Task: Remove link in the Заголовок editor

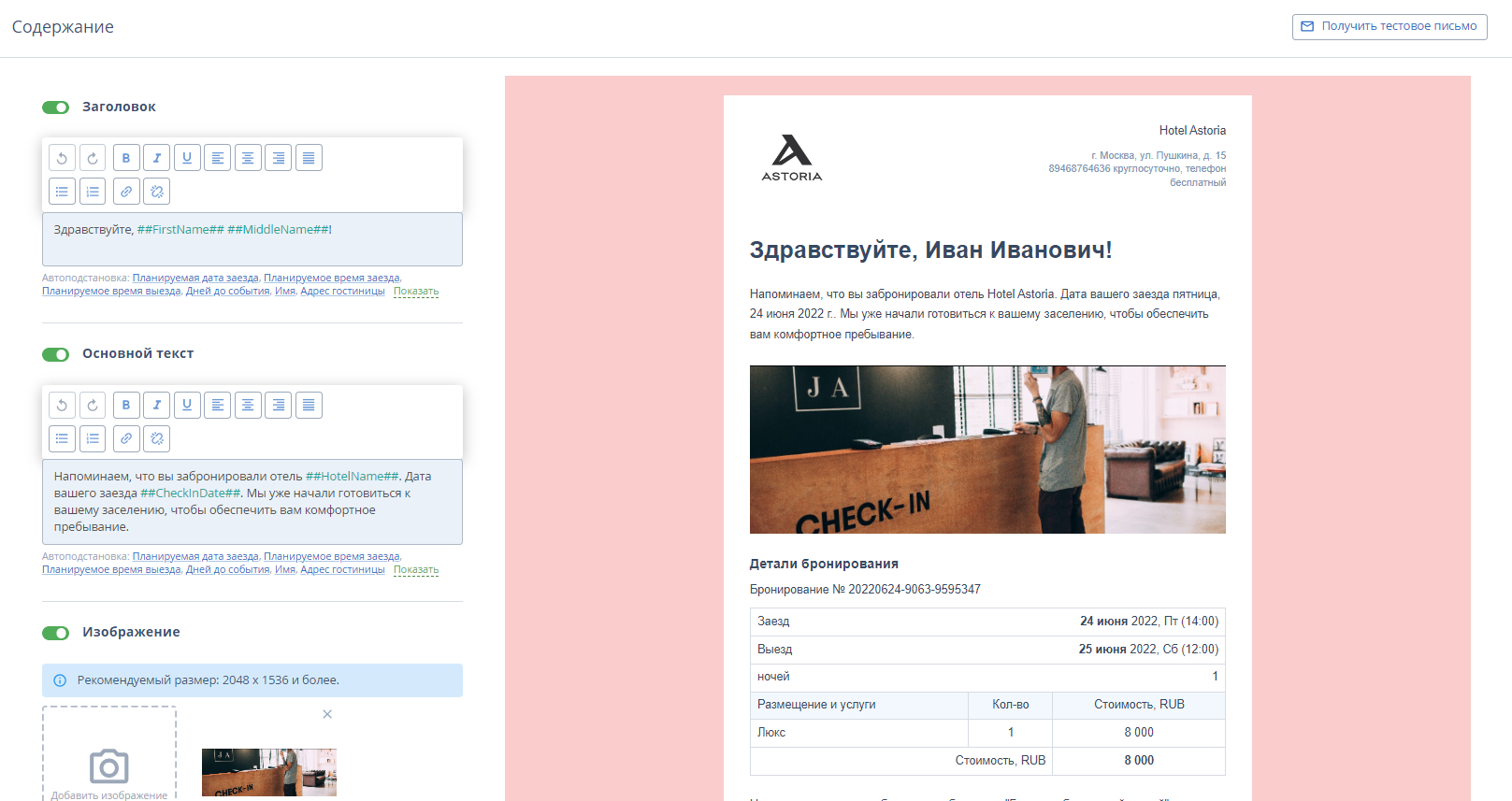Action: point(157,192)
